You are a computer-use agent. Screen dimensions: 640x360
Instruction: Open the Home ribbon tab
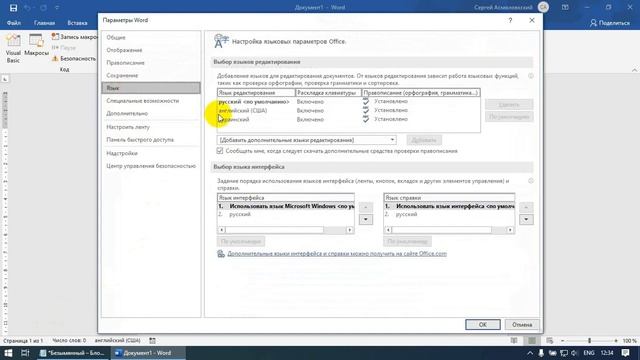[x=44, y=23]
